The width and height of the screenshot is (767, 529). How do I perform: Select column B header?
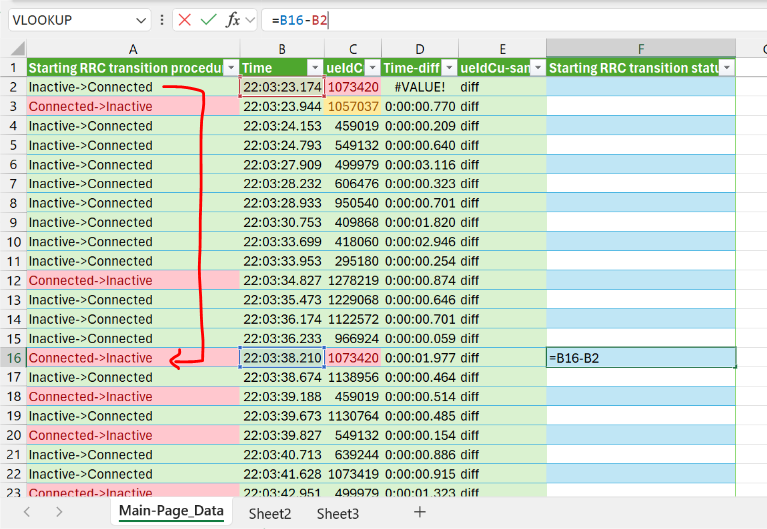pyautogui.click(x=282, y=49)
